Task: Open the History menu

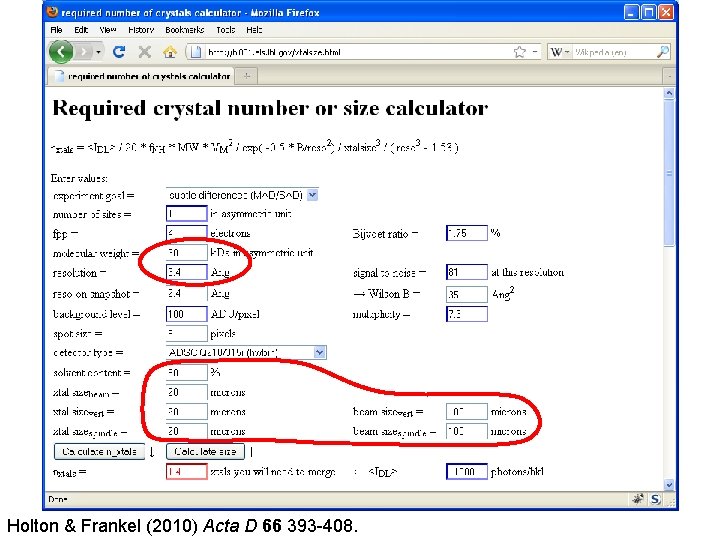Action: (141, 30)
